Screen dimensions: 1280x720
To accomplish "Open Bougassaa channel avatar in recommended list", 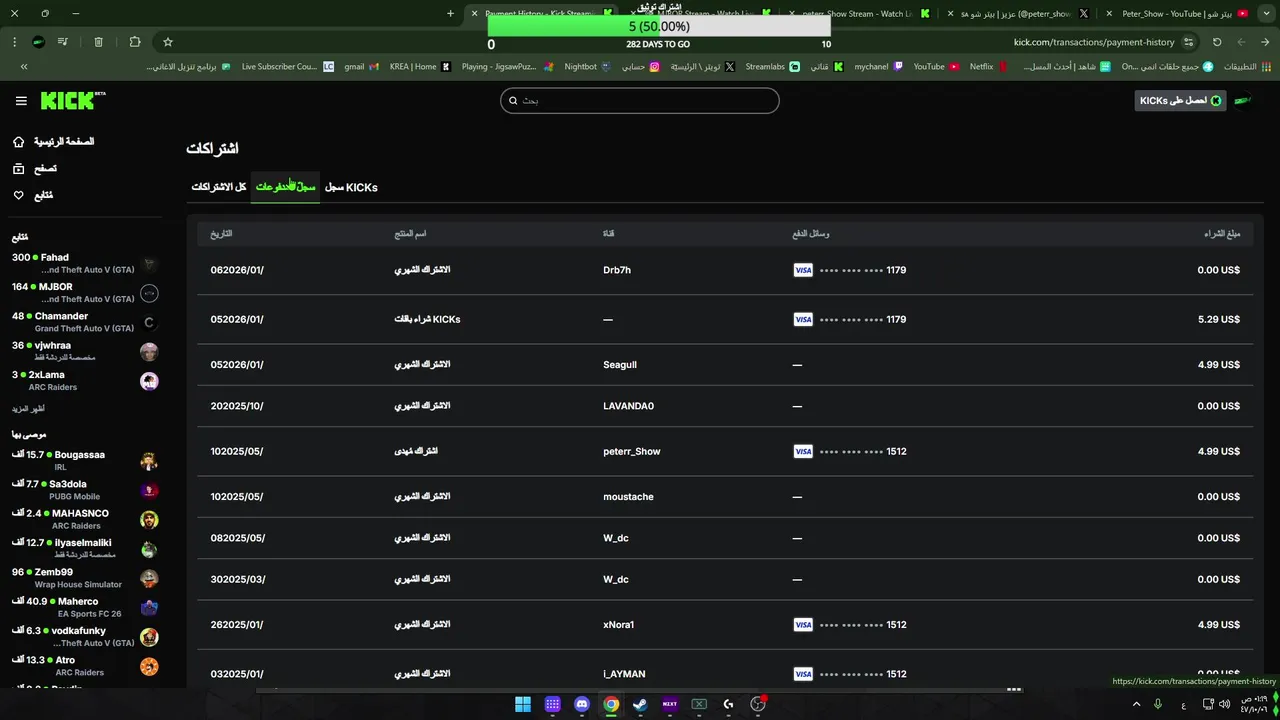I will click(x=149, y=461).
